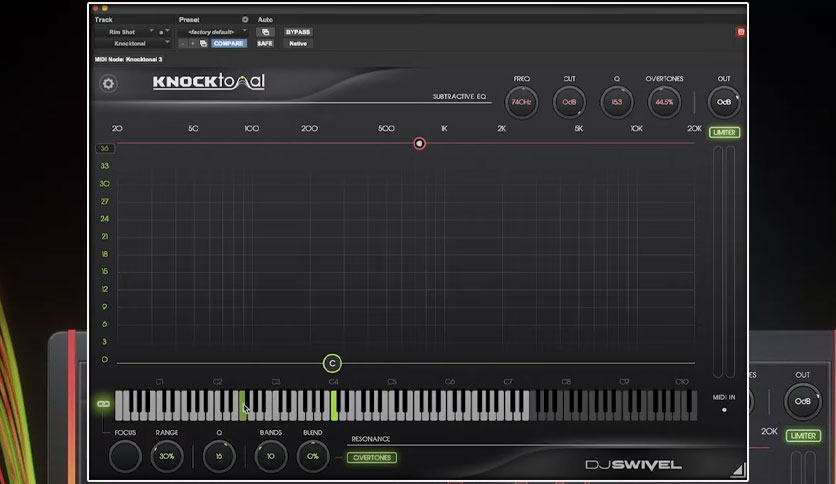This screenshot has width=836, height=484.
Task: Click the preset menu circle icon
Action: [x=245, y=20]
